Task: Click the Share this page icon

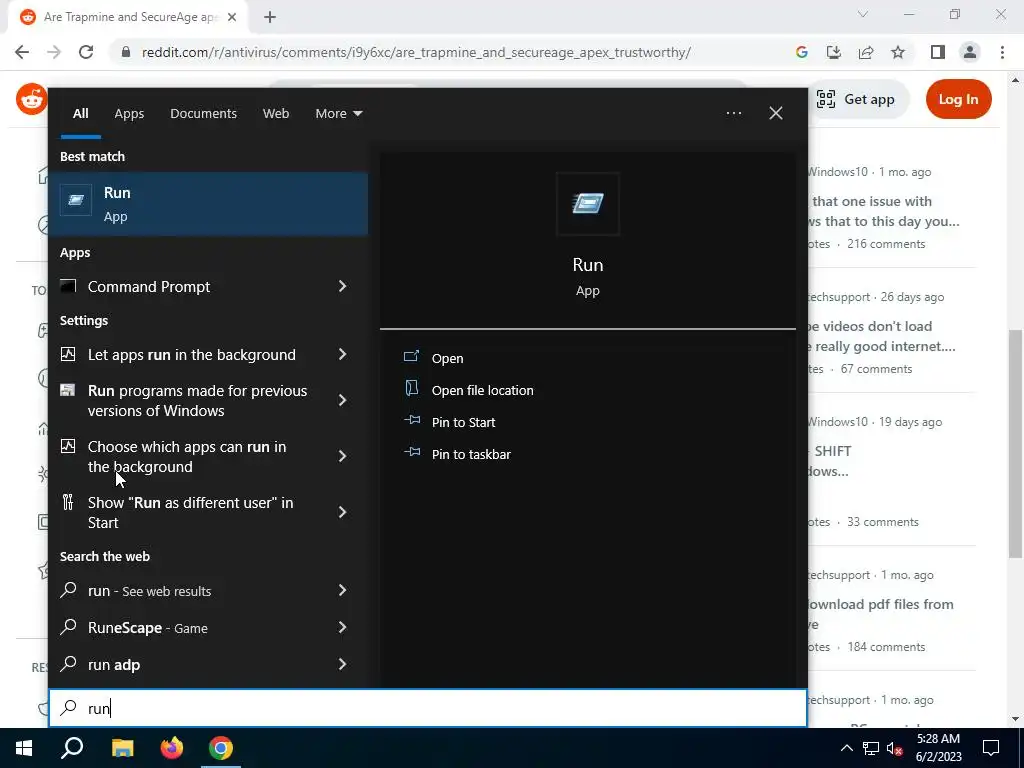Action: pos(866,52)
